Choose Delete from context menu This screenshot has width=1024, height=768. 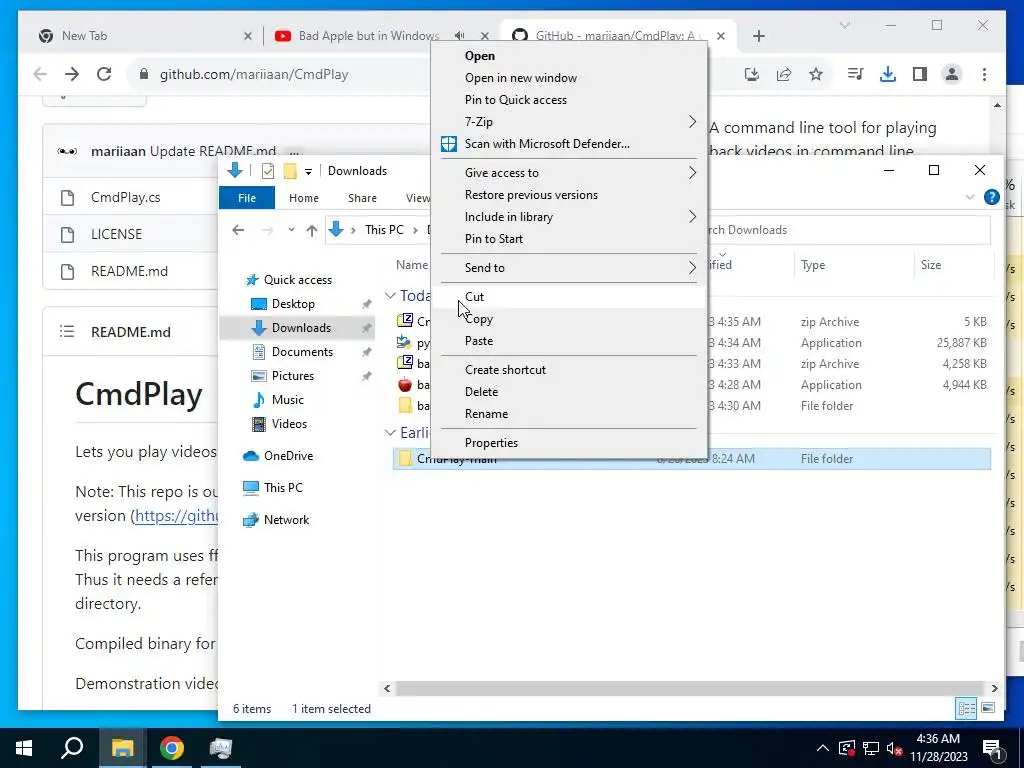point(569,392)
